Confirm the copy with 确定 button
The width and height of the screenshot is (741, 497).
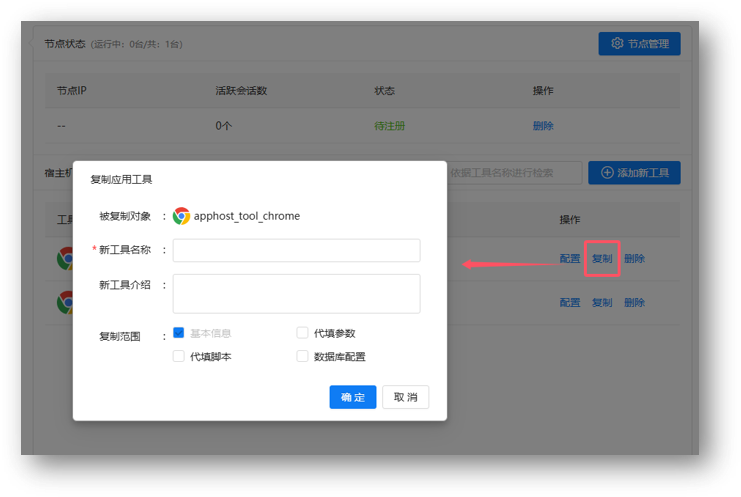pos(352,397)
